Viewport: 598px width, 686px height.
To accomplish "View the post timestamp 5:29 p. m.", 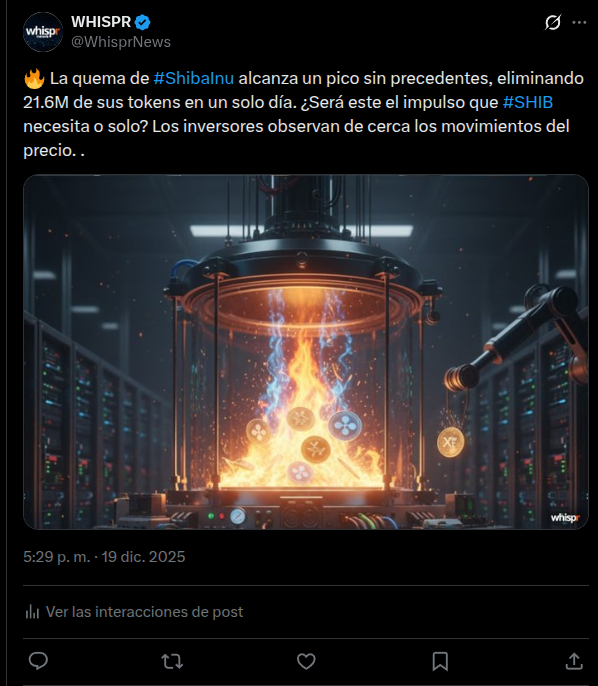I will (56, 556).
